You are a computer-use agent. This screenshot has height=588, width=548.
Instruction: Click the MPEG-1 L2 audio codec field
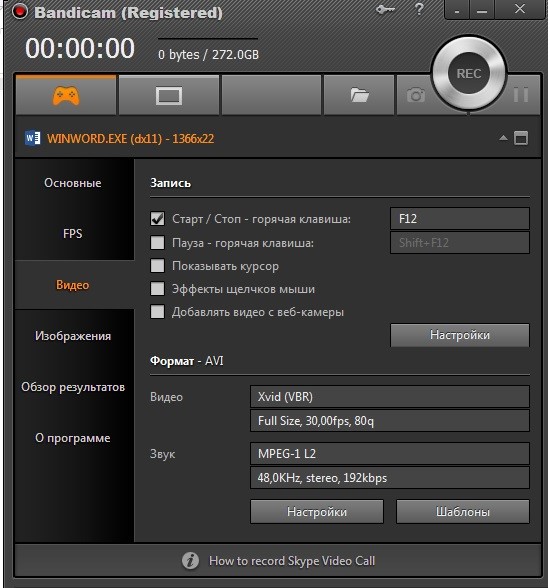(390, 454)
